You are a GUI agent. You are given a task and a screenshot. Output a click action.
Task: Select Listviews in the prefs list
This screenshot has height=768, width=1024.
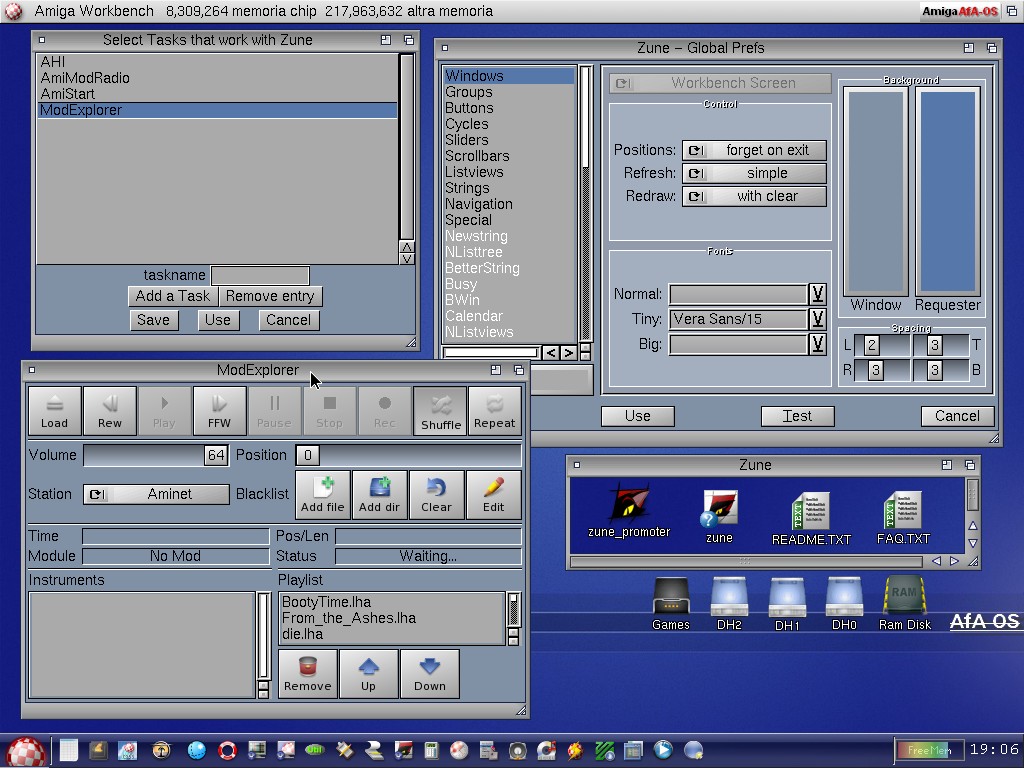pos(474,172)
